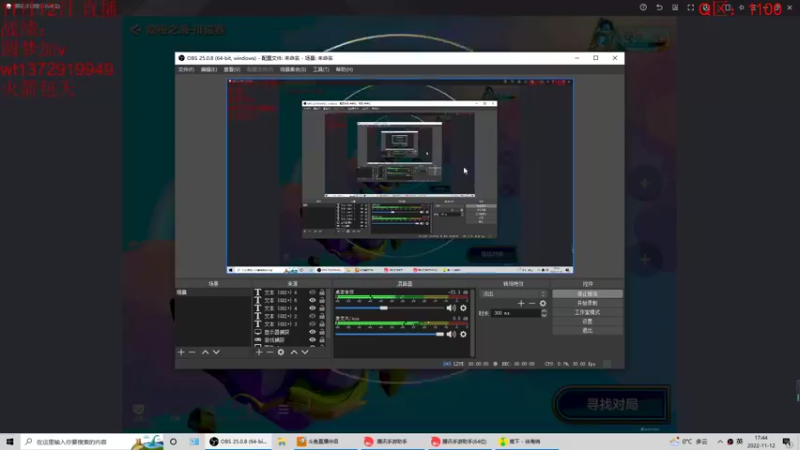Show hidden system tray icons chevron

click(720, 441)
